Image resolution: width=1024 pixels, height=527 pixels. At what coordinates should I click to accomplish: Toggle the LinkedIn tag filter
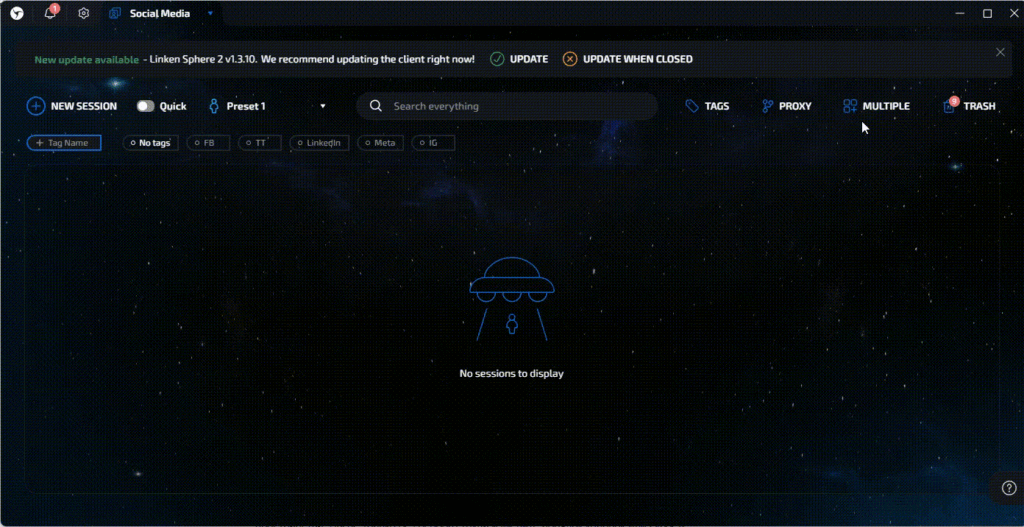319,142
